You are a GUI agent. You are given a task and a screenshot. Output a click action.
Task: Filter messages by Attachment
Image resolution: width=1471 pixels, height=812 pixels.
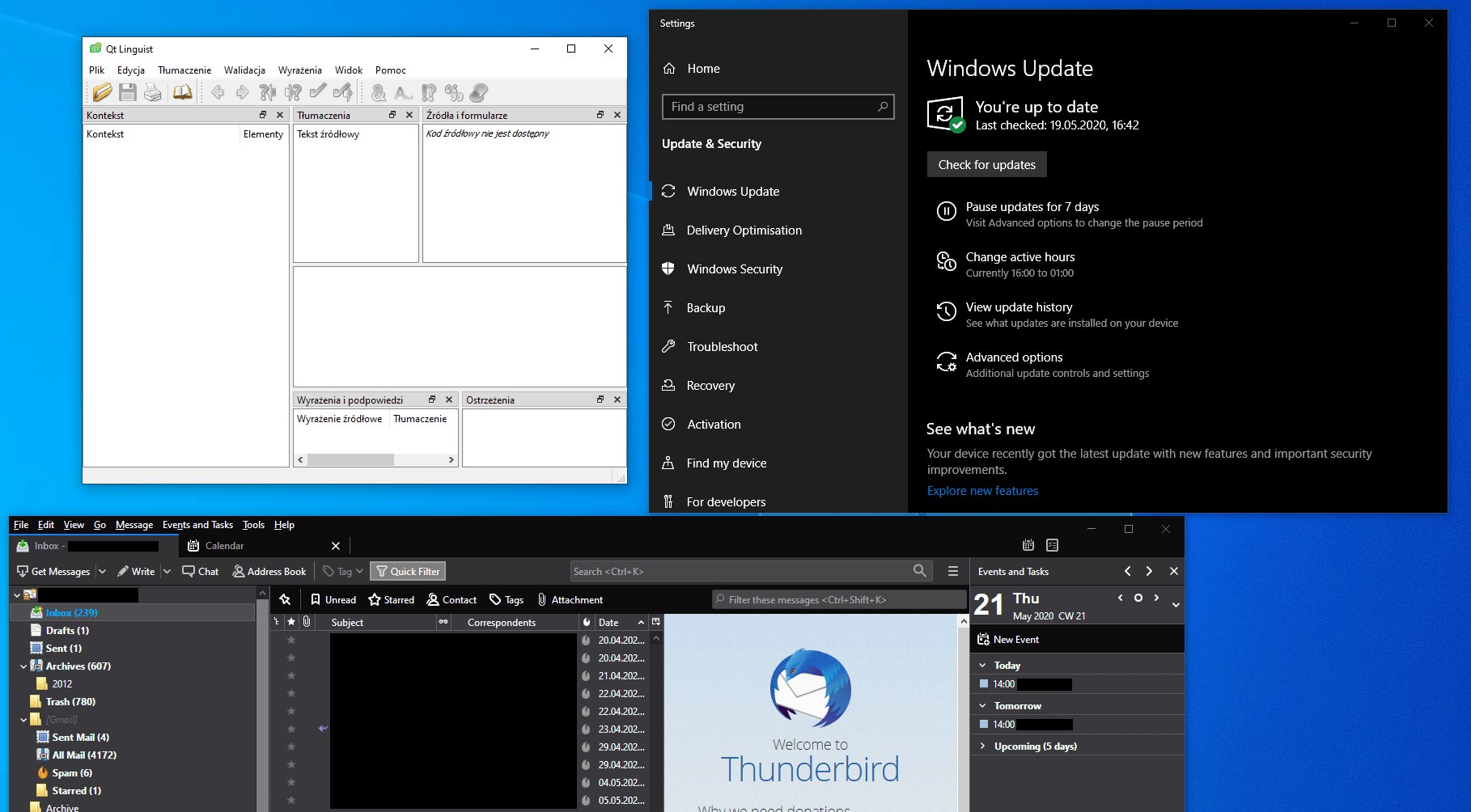pos(570,600)
